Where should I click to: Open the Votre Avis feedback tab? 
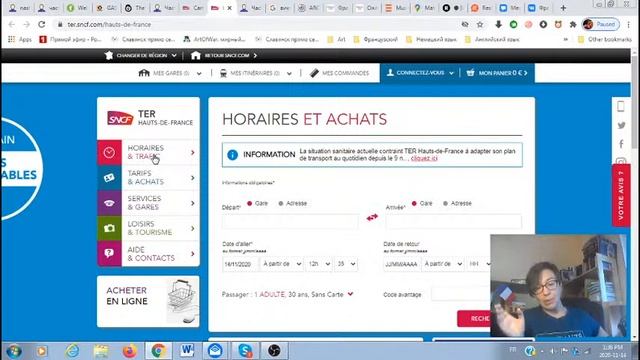pos(621,195)
